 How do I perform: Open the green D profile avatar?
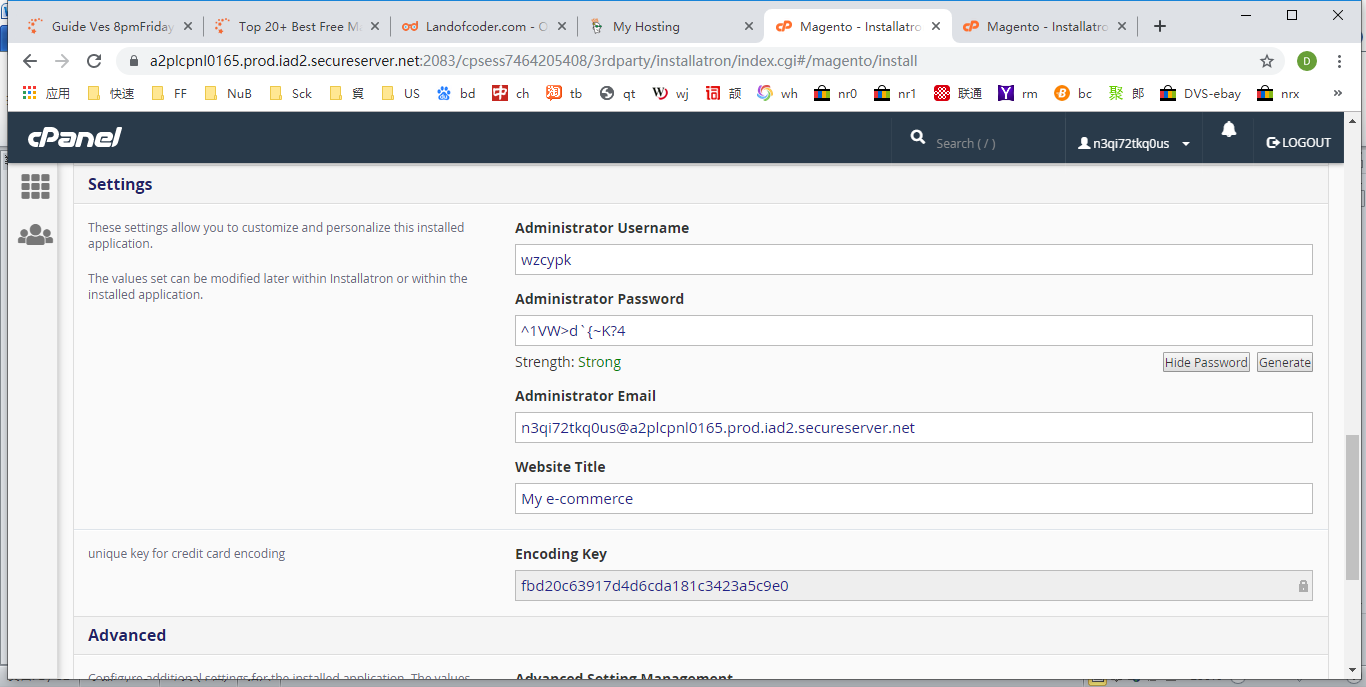pyautogui.click(x=1307, y=61)
